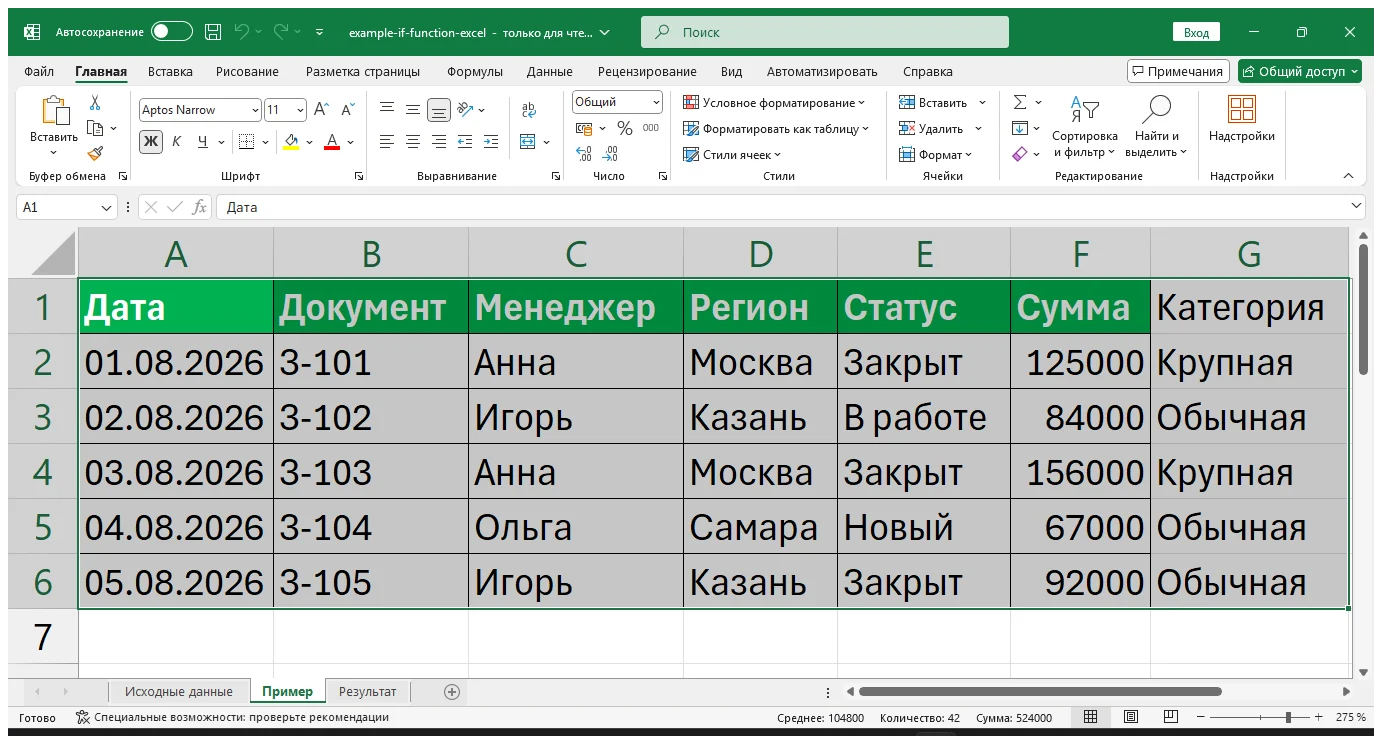
Task: Open Сортировка и фильтр dropdown
Action: (1084, 125)
